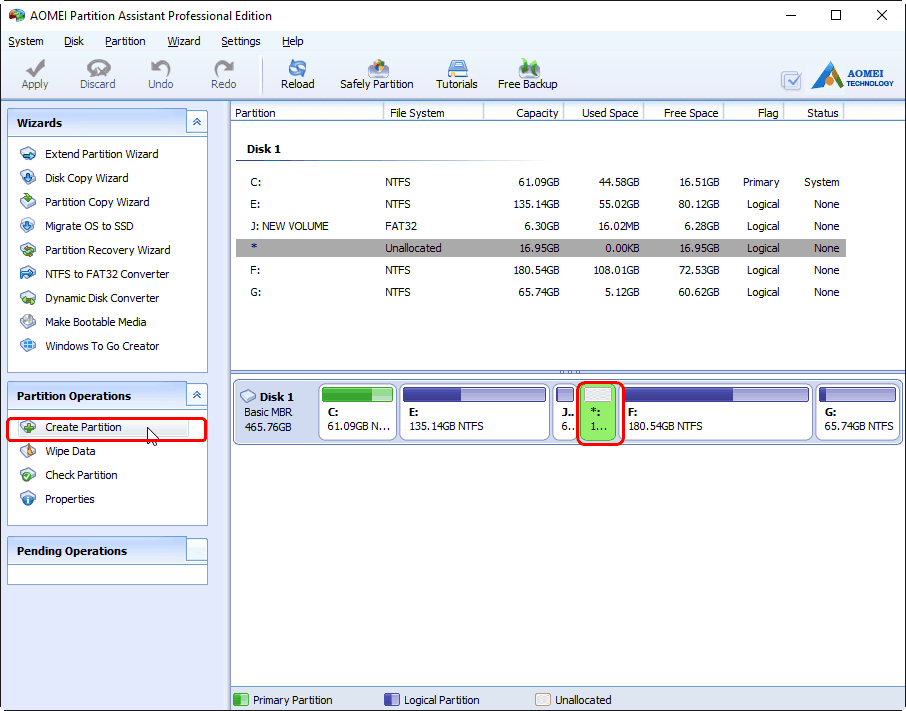
Task: Open the System menu
Action: coord(25,41)
